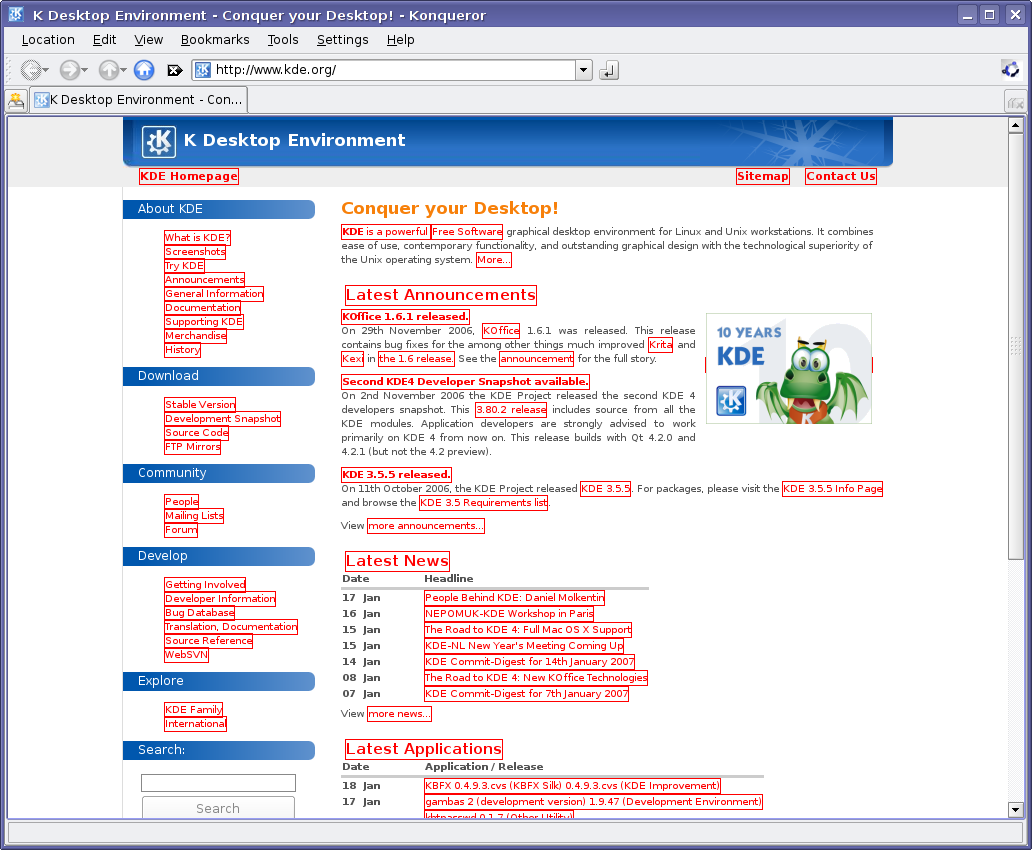
Task: Go forward with the Forward arrow button
Action: [69, 70]
